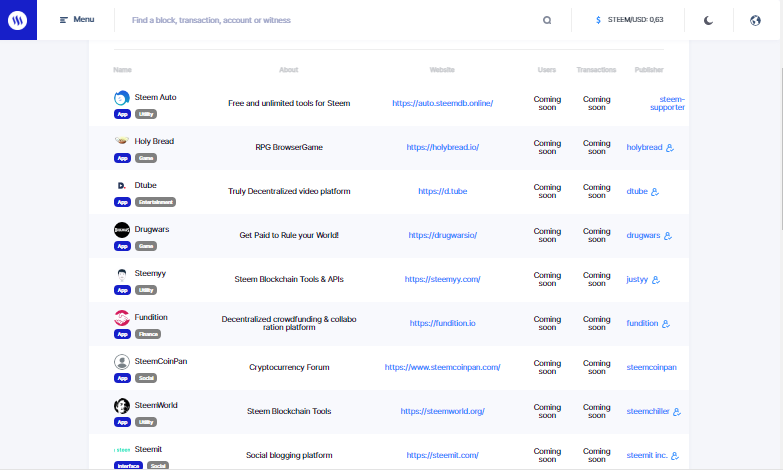This screenshot has height=471, width=783.
Task: Click 'Cryptocurrency Forum' description text
Action: point(289,367)
